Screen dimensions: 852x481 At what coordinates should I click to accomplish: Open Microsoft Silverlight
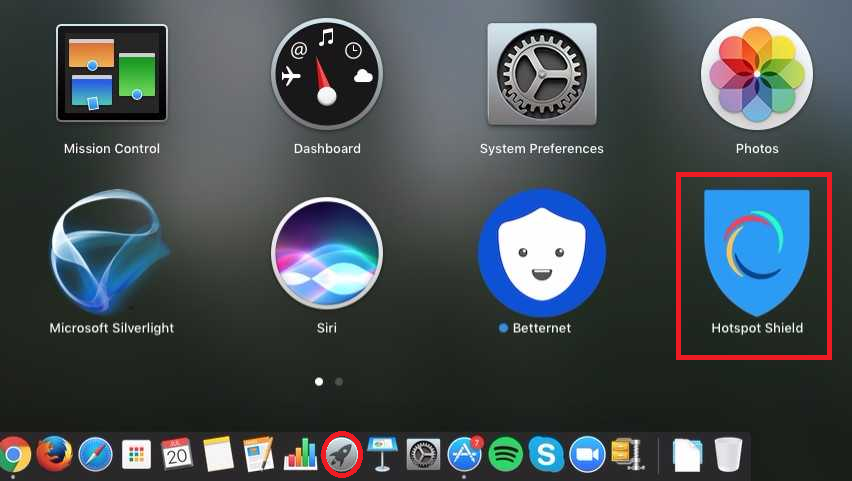click(110, 251)
